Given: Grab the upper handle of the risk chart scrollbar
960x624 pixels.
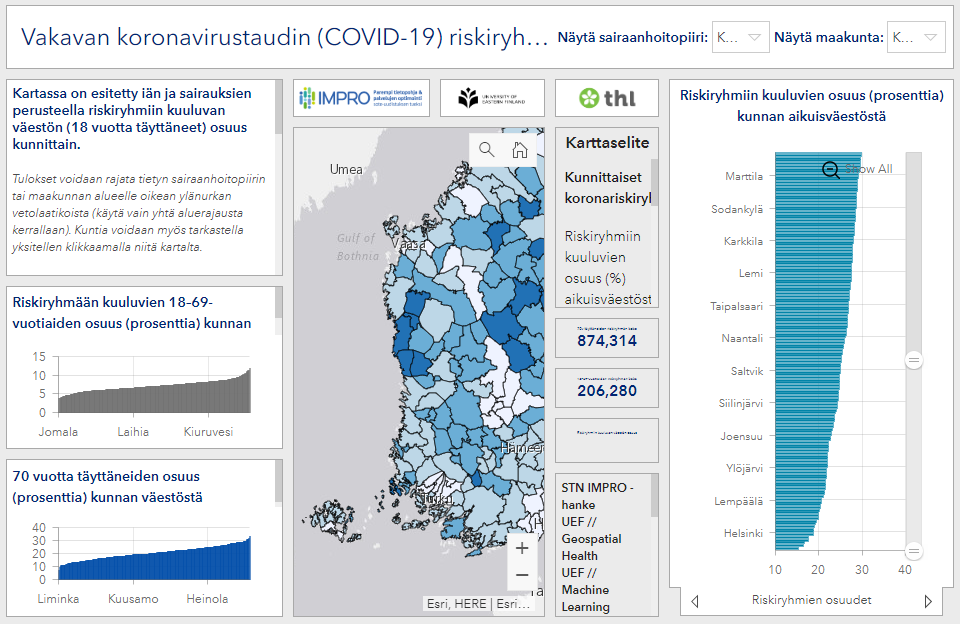Looking at the screenshot, I should (x=913, y=360).
